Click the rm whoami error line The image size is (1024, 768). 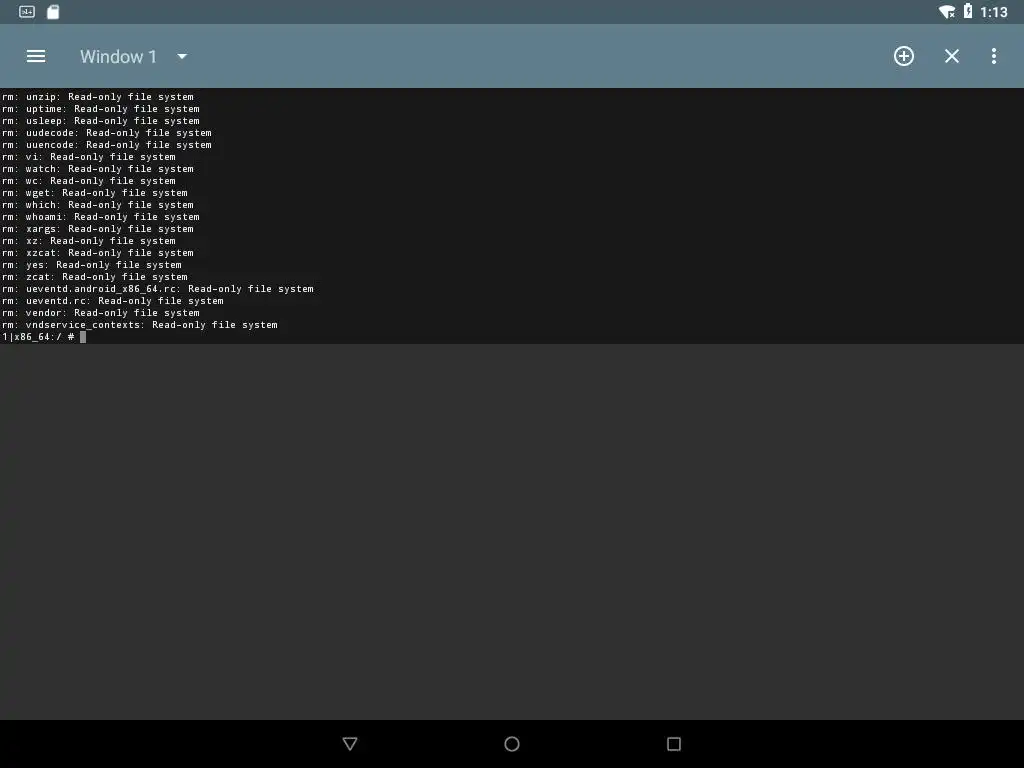[x=101, y=217]
